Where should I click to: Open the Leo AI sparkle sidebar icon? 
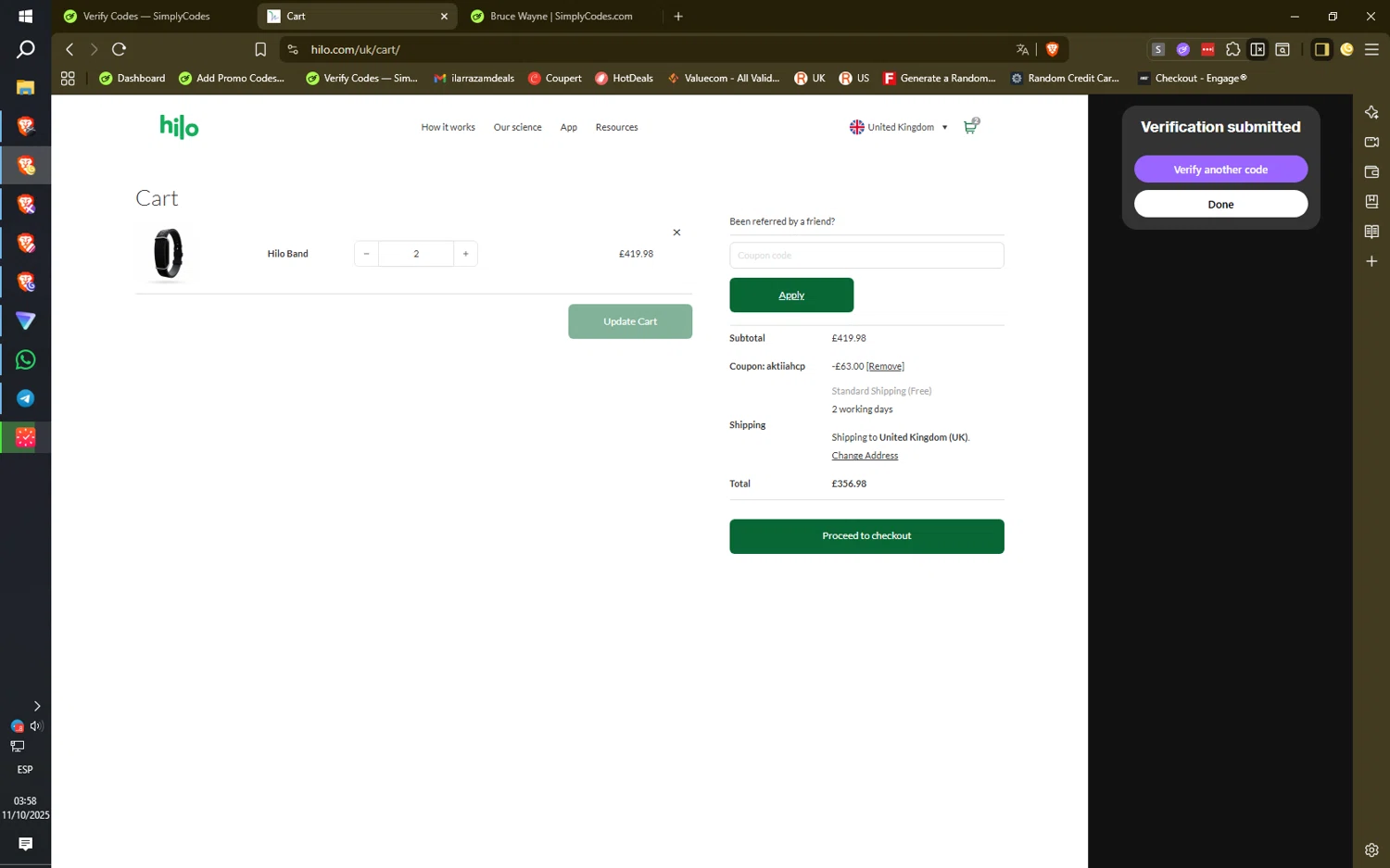tap(1371, 112)
